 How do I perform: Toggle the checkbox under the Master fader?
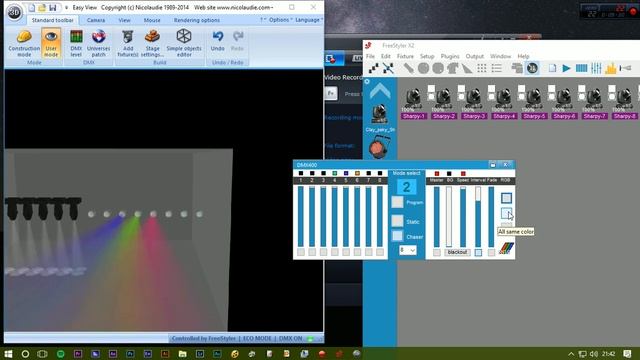tap(436, 253)
